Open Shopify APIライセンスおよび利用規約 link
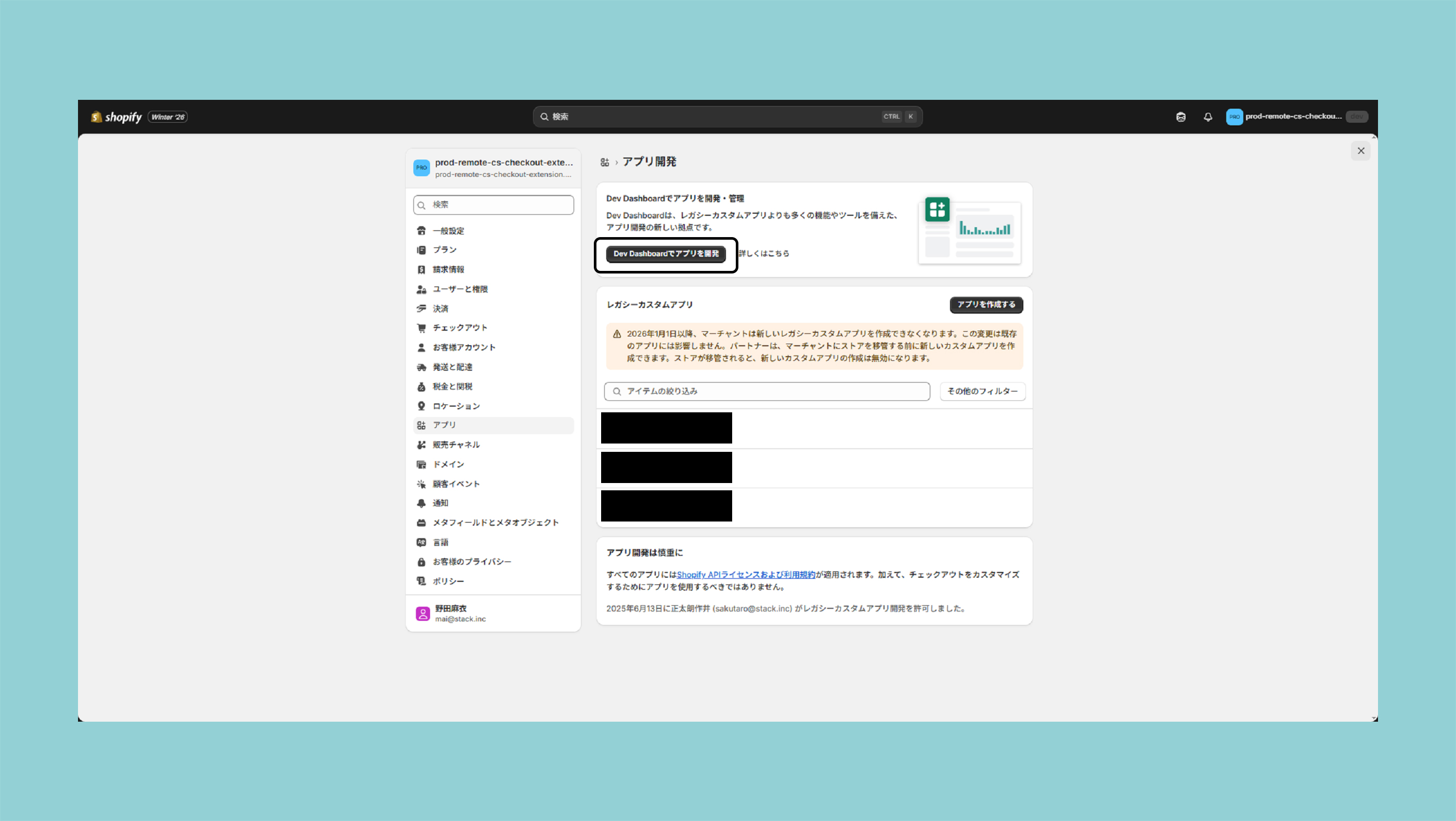 point(746,575)
